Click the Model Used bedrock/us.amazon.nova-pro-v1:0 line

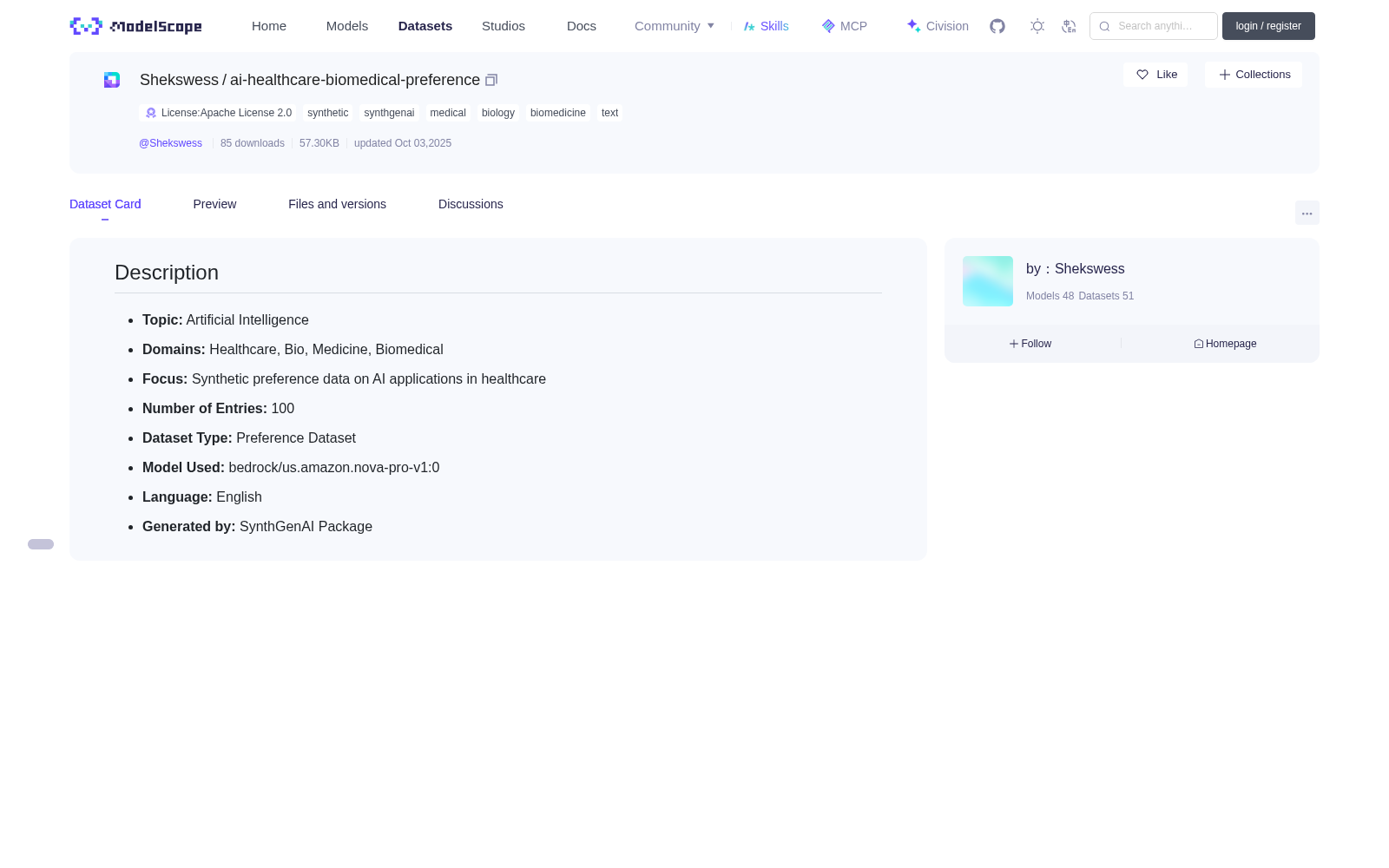pyautogui.click(x=291, y=468)
